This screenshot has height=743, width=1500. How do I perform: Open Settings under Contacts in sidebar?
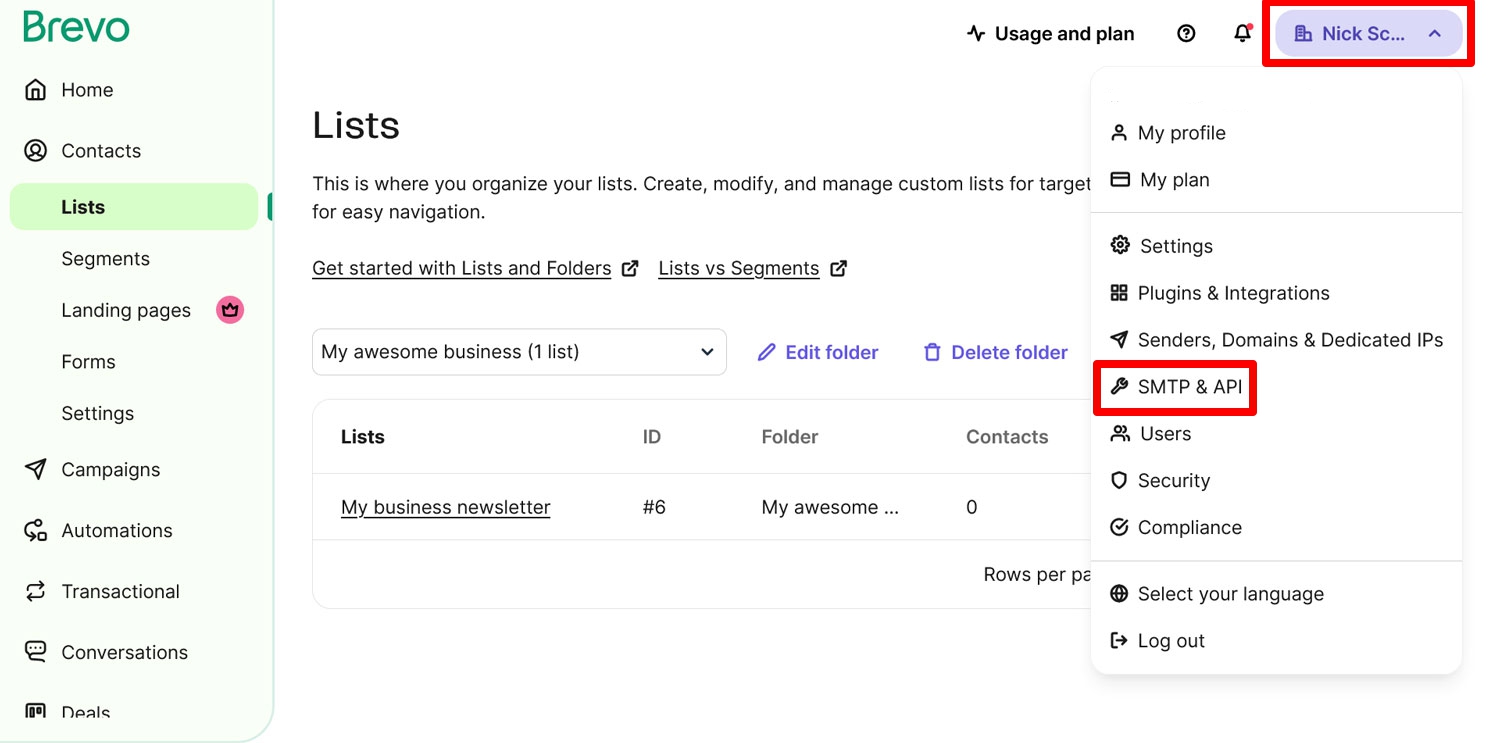(x=97, y=414)
